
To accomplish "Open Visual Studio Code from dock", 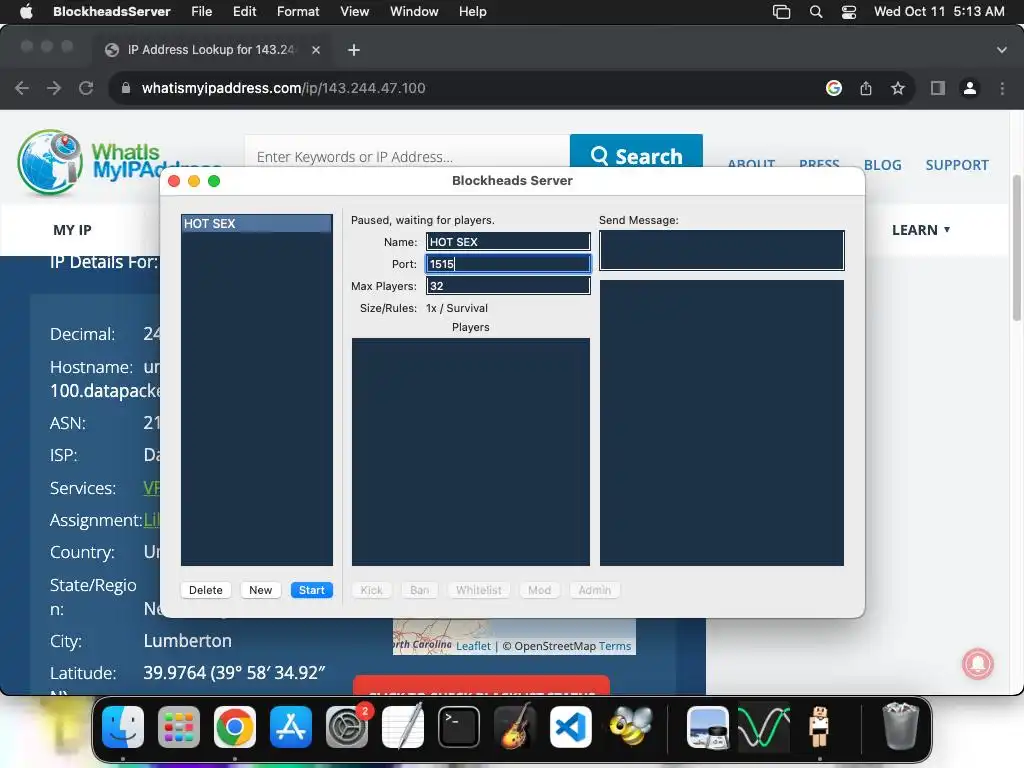I will pyautogui.click(x=571, y=727).
